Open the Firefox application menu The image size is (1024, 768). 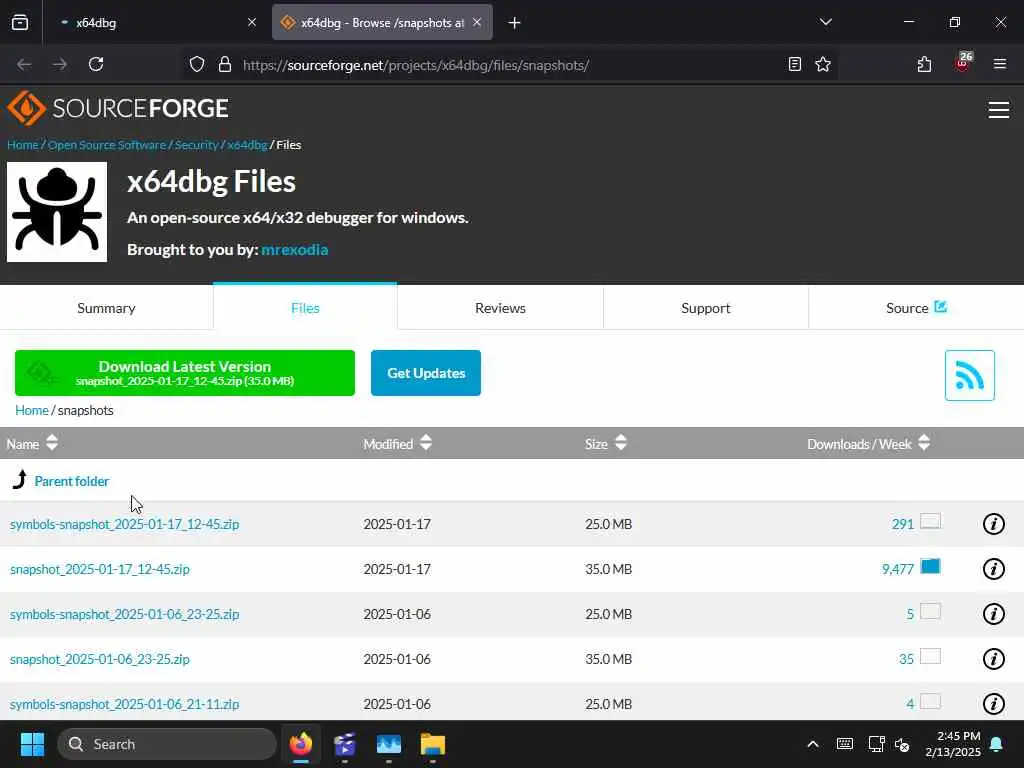1000,65
